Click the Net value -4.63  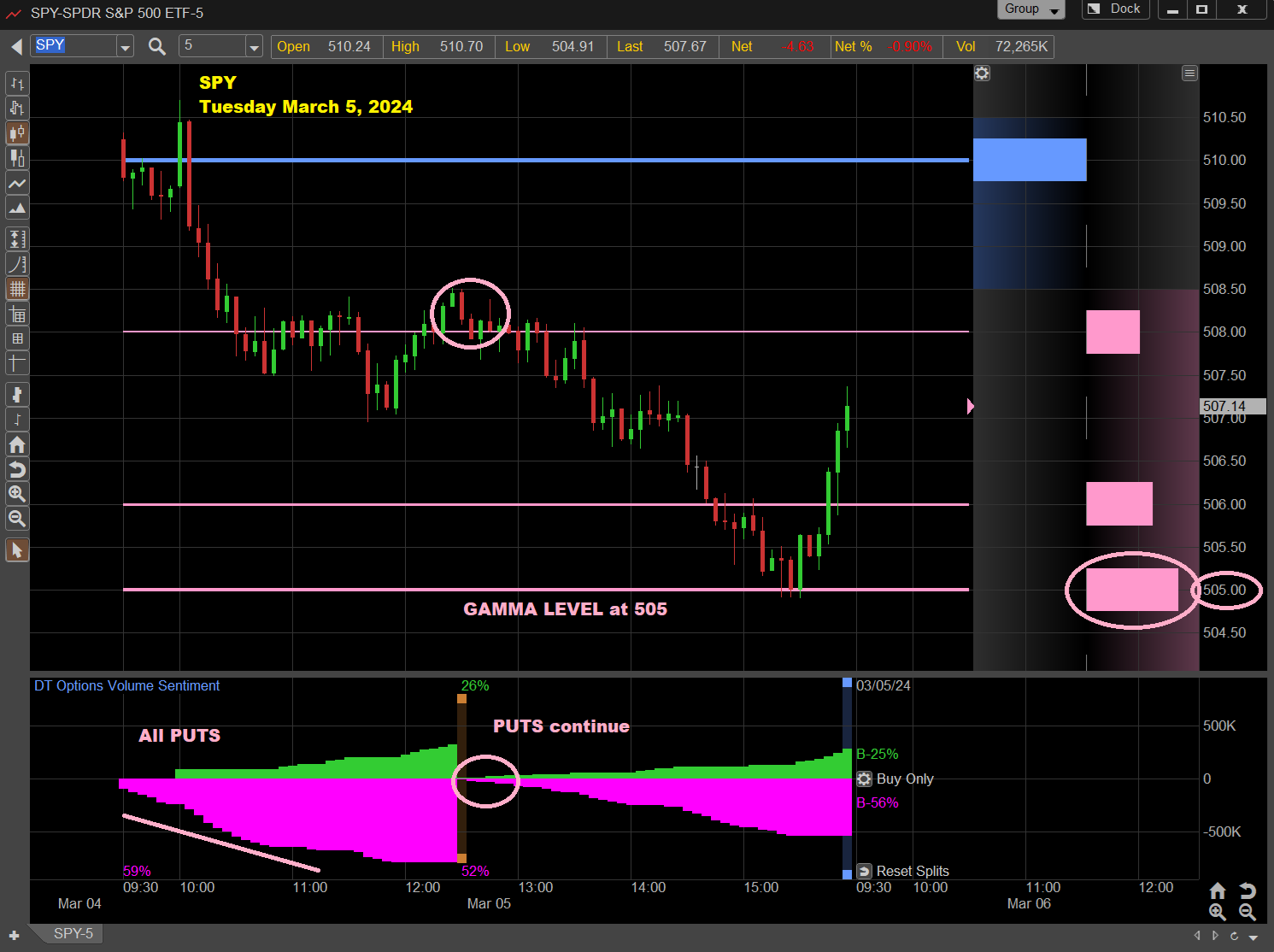click(800, 46)
